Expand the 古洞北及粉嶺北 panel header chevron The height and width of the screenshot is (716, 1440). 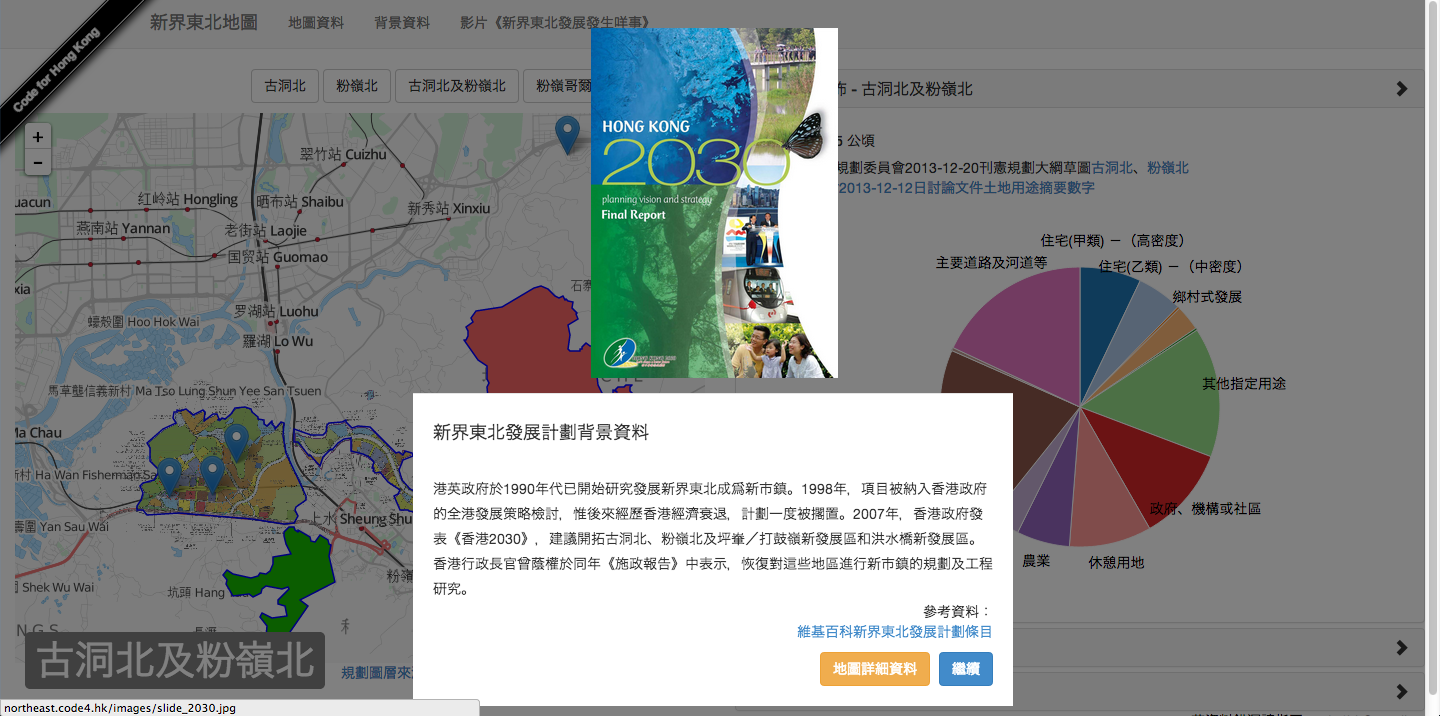[x=1402, y=89]
